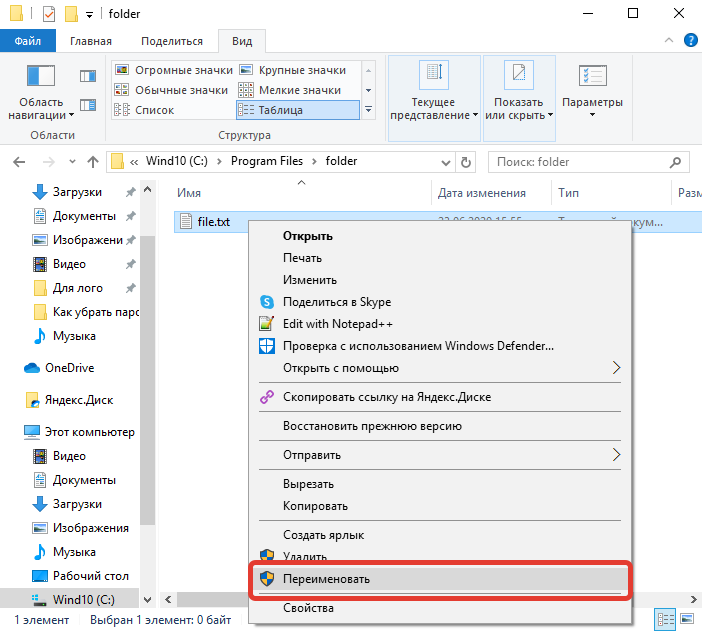The image size is (702, 631).
Task: Open OneDrive in the navigation pane
Action: pyautogui.click(x=69, y=368)
